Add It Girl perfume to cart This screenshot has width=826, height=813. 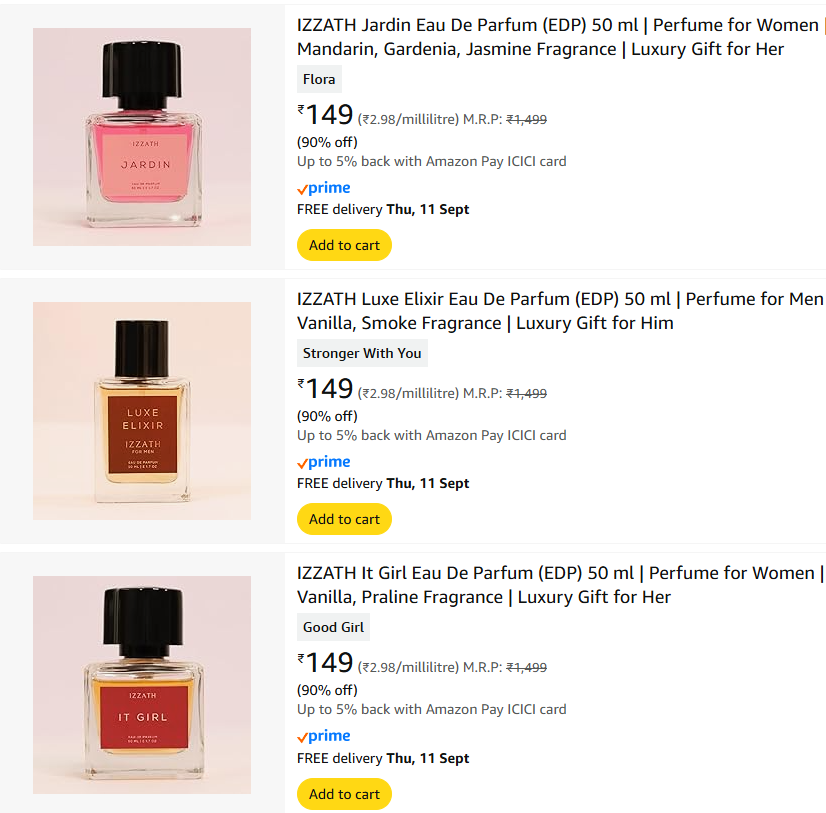click(344, 794)
